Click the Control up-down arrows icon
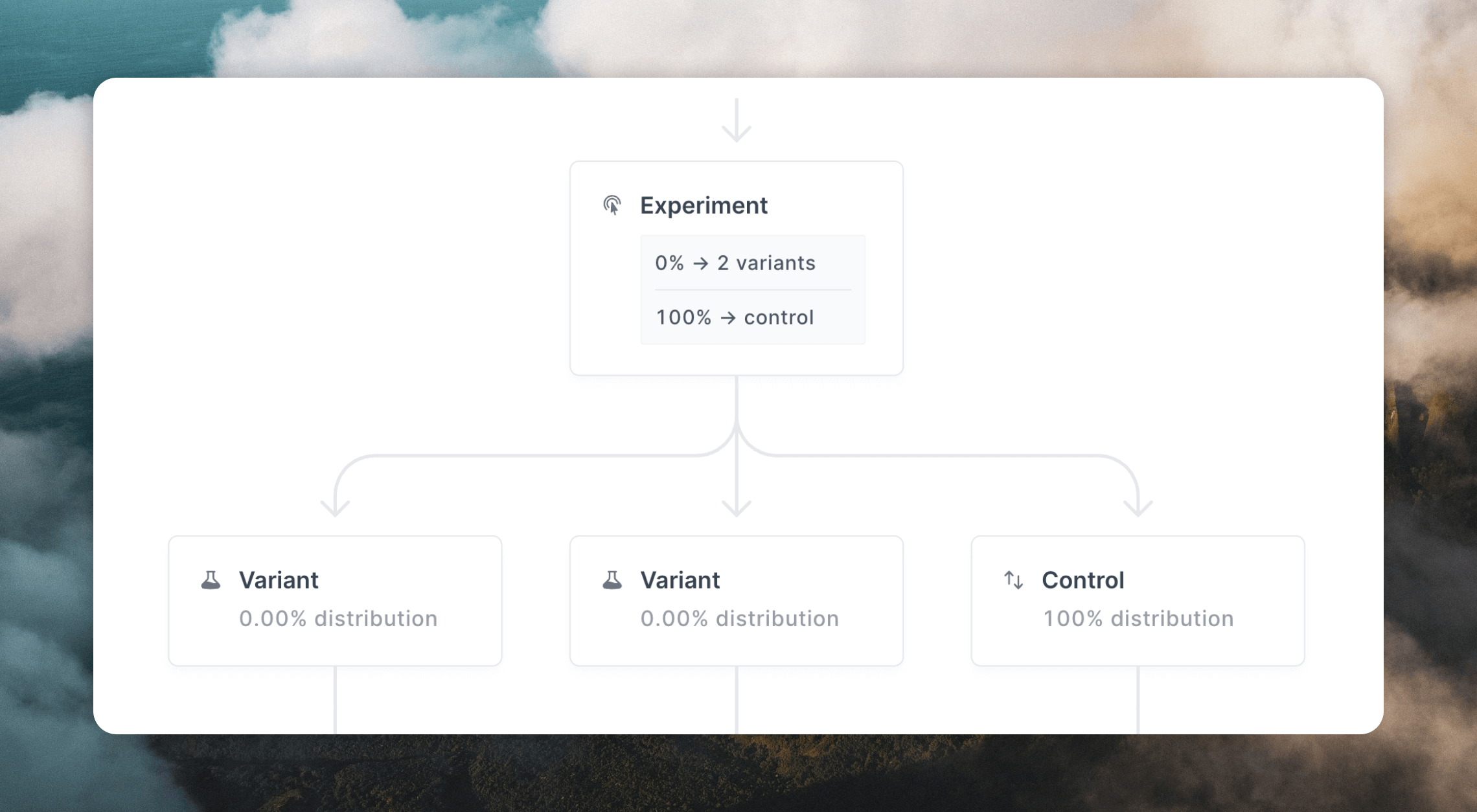Image resolution: width=1477 pixels, height=812 pixels. (x=1014, y=580)
